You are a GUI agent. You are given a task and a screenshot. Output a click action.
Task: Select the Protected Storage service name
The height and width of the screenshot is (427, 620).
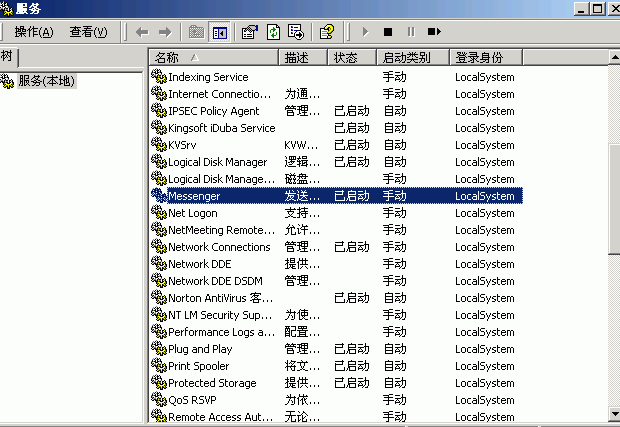pyautogui.click(x=212, y=383)
